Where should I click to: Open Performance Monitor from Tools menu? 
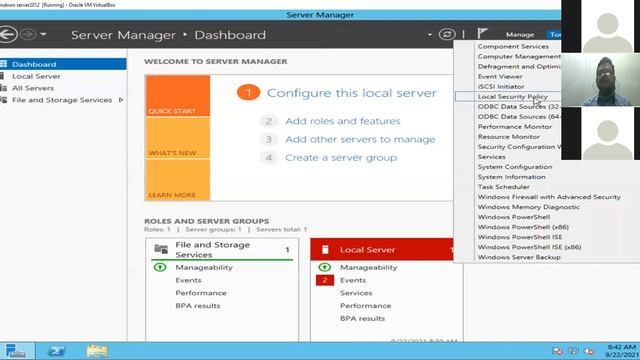pos(515,127)
